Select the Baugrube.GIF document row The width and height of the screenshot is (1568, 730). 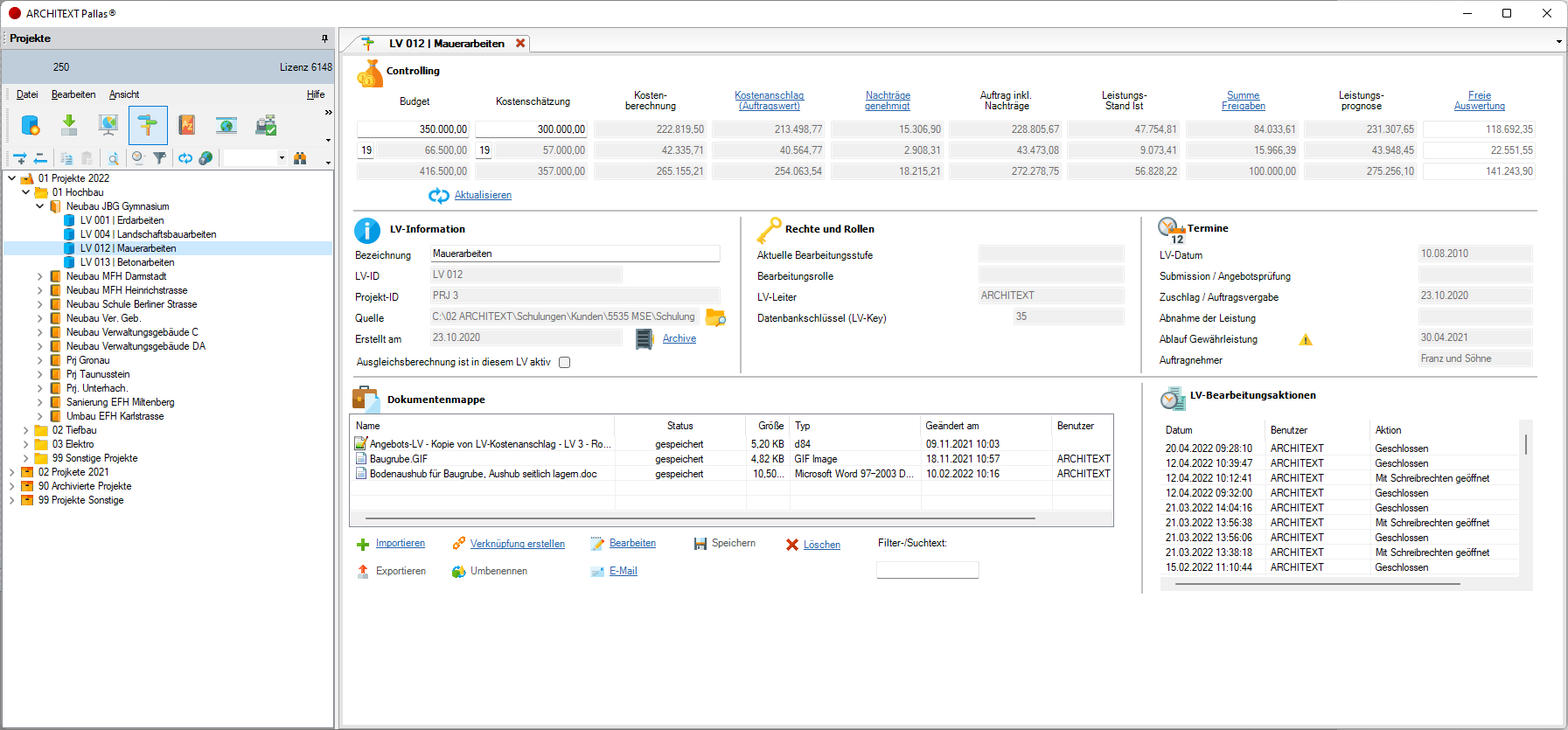tap(732, 459)
